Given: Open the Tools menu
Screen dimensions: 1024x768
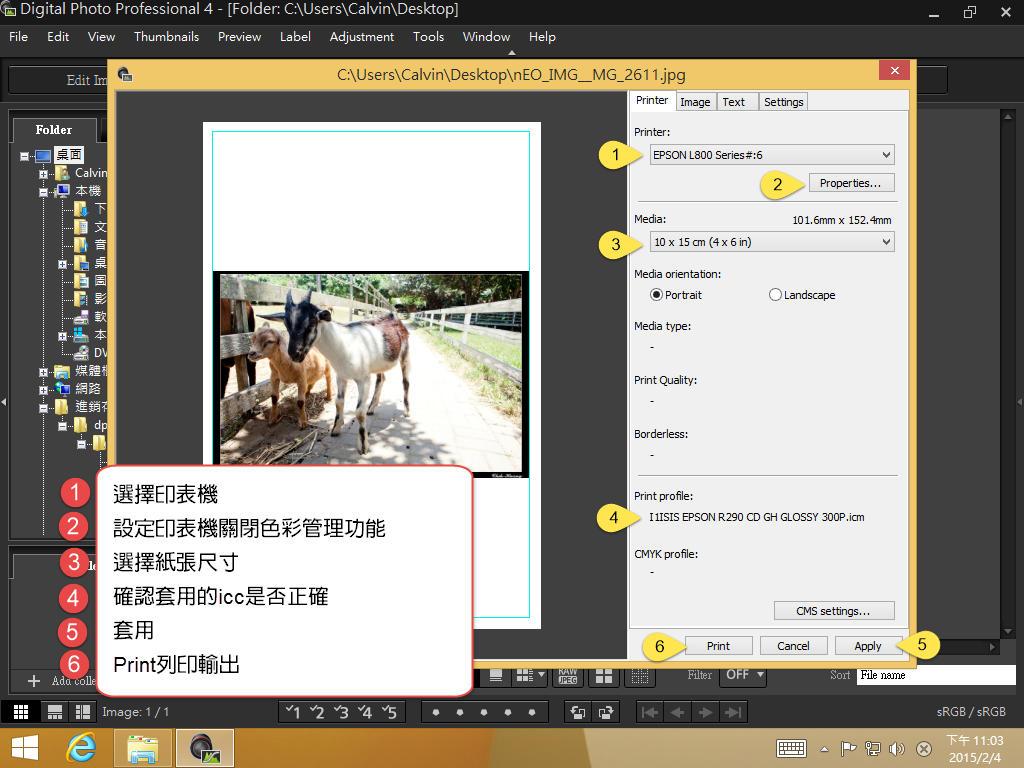Looking at the screenshot, I should click(x=428, y=37).
